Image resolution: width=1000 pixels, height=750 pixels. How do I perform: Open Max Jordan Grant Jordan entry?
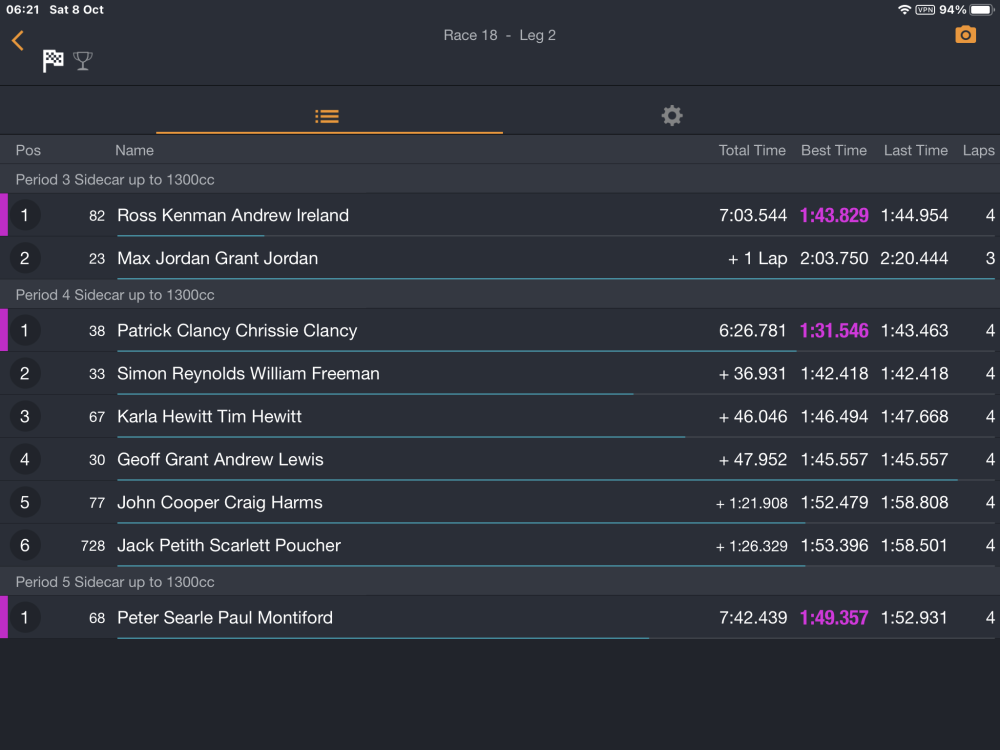tap(500, 258)
